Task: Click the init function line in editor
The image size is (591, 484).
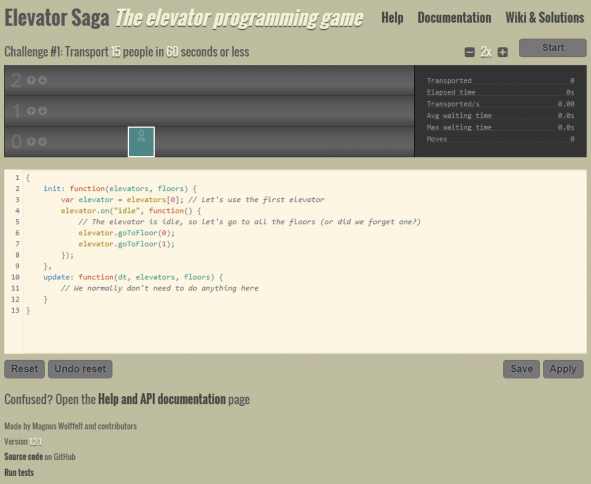Action: (x=120, y=188)
